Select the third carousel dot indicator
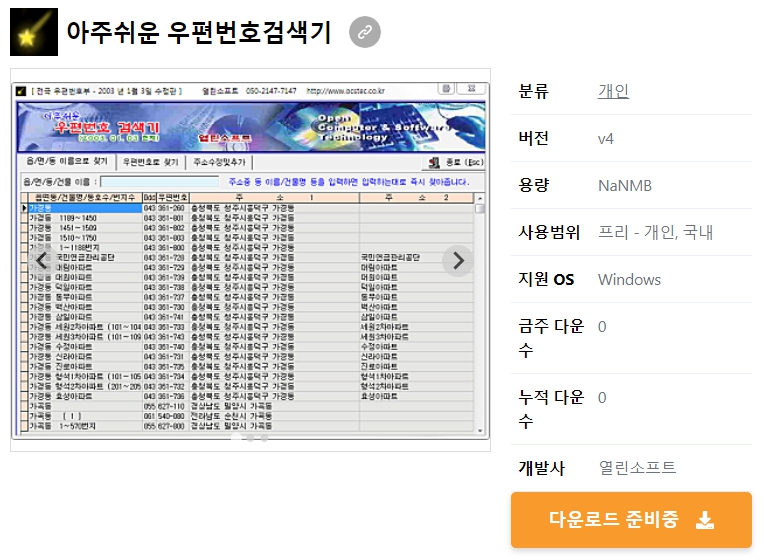The image size is (764, 560). (264, 438)
